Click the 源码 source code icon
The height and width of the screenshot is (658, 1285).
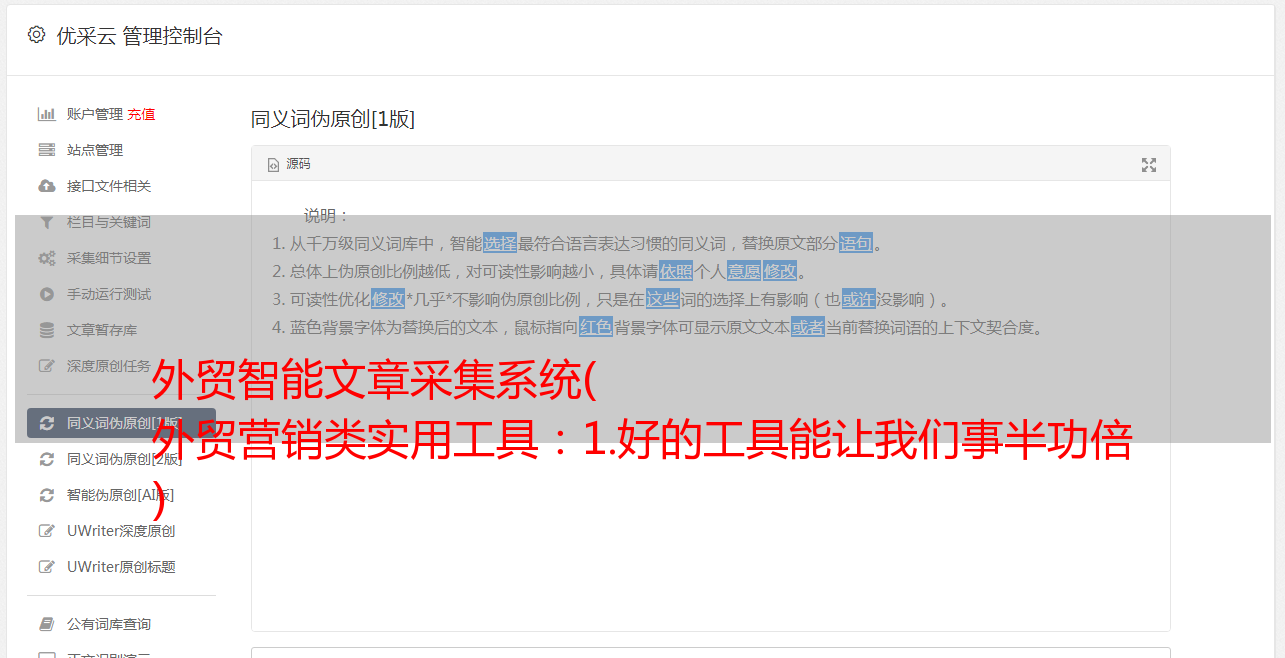pos(273,165)
